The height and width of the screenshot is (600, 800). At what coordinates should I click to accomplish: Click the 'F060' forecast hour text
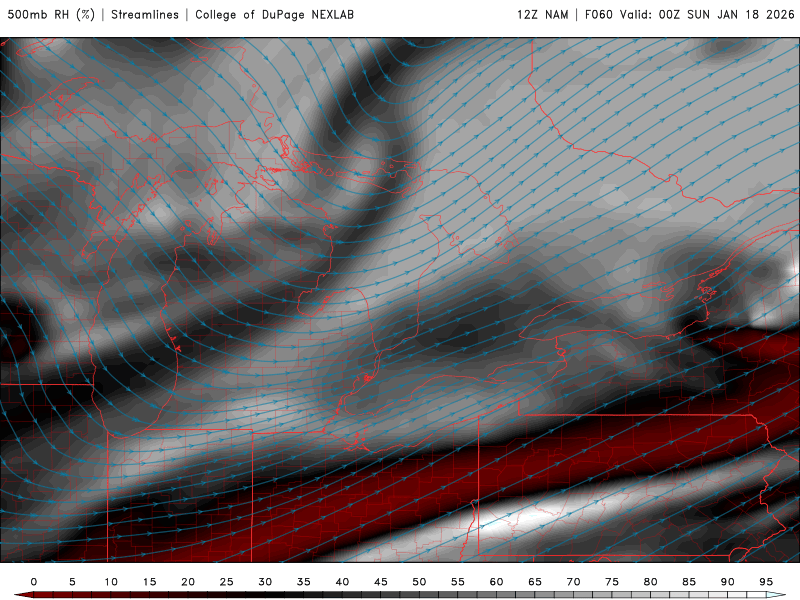pyautogui.click(x=598, y=15)
